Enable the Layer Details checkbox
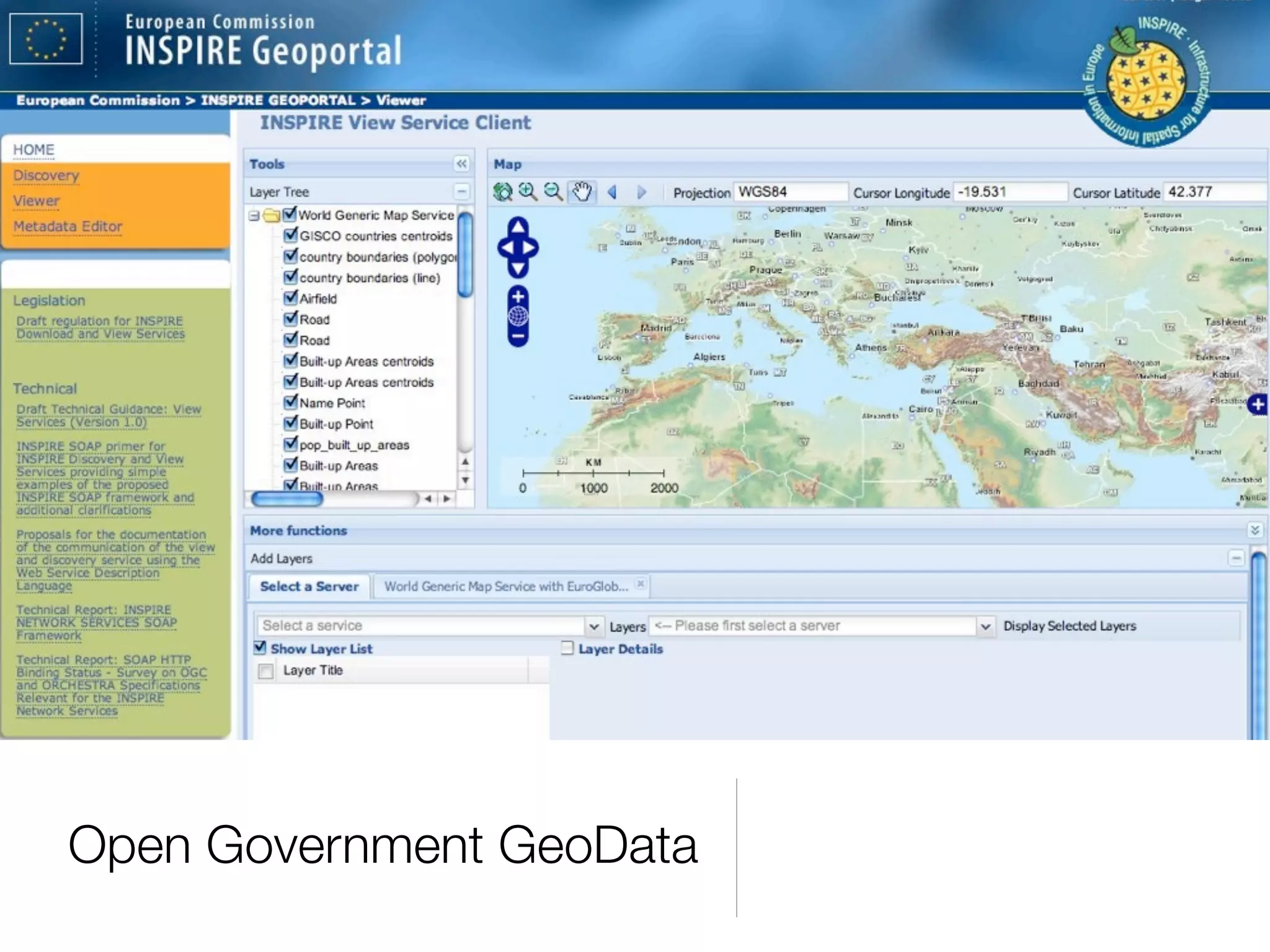This screenshot has height=952, width=1270. pos(567,648)
